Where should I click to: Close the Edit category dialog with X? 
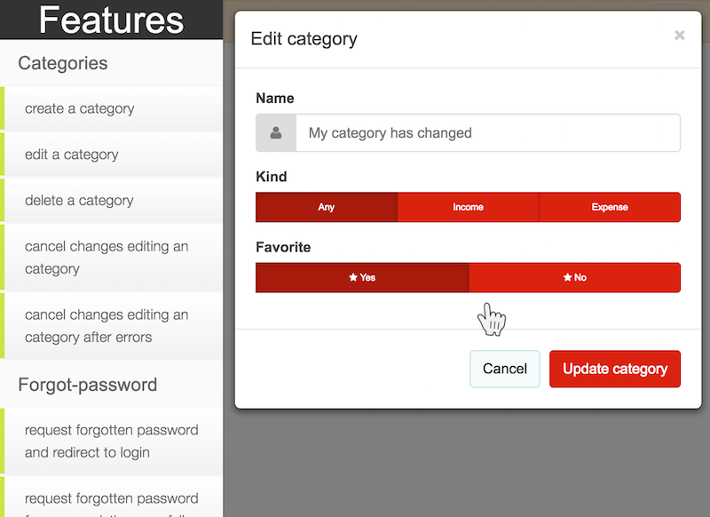point(679,35)
